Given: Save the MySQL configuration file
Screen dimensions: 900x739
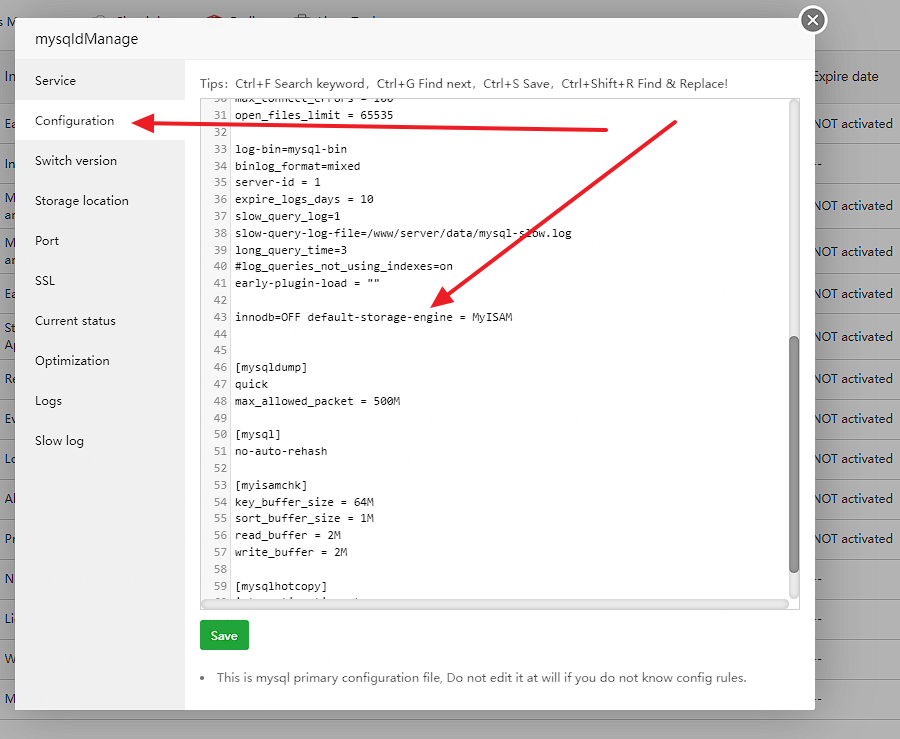Looking at the screenshot, I should [224, 635].
